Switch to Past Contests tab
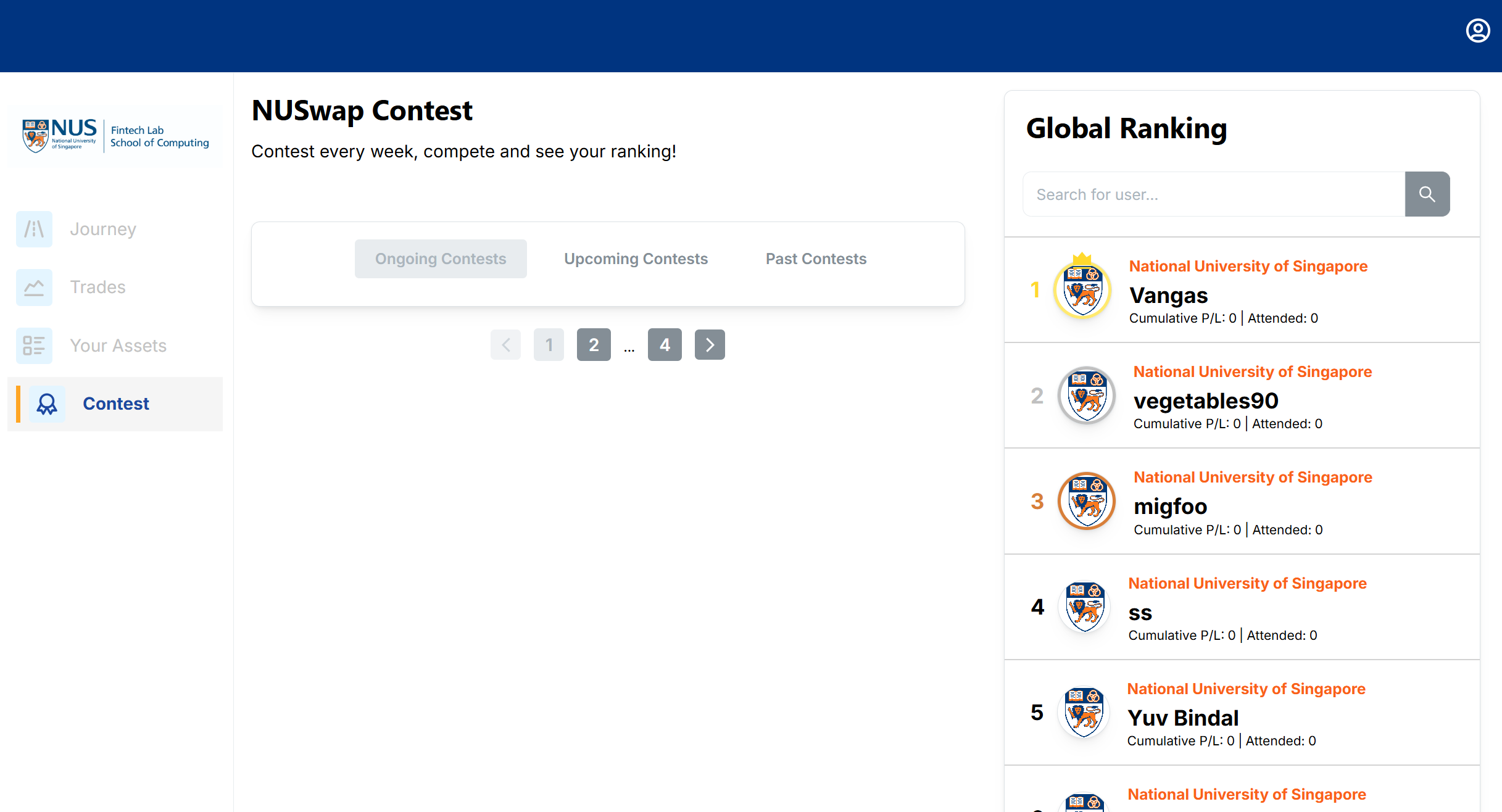1502x812 pixels. pos(816,259)
